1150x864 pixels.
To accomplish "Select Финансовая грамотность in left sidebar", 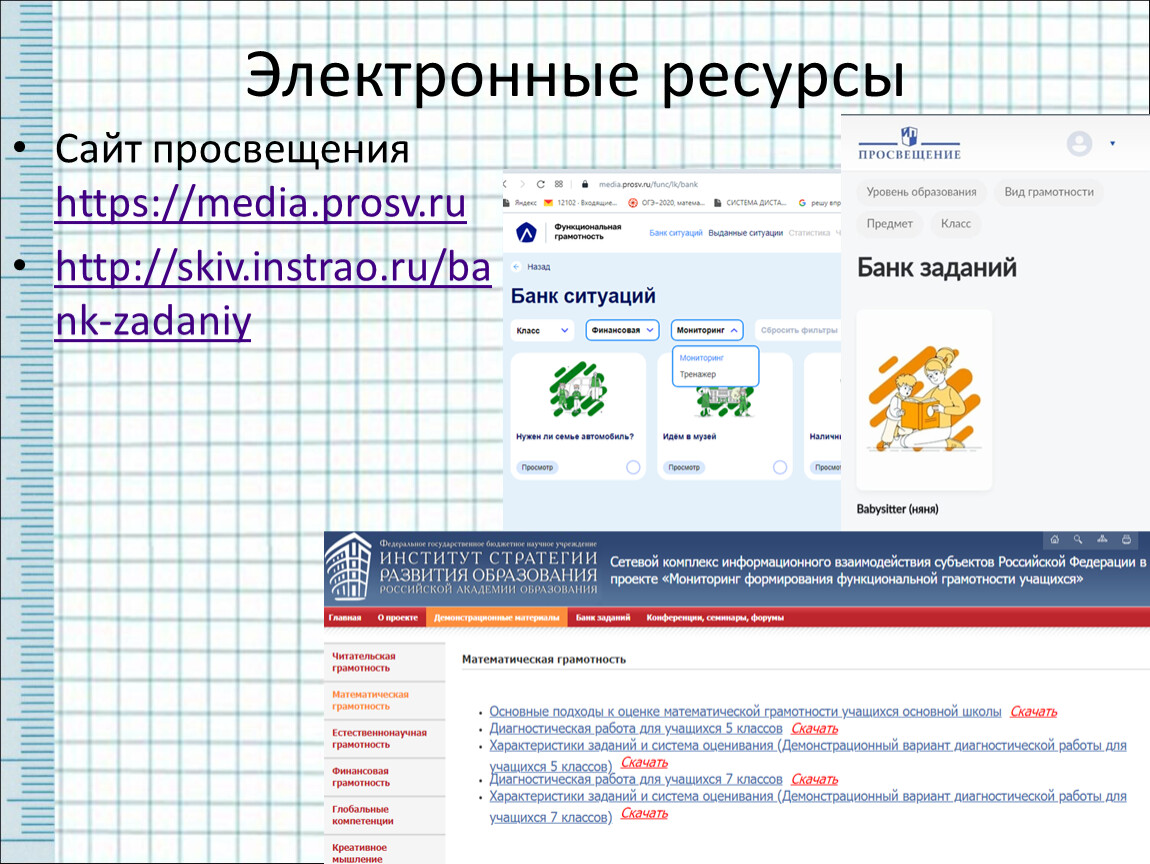I will (x=361, y=777).
